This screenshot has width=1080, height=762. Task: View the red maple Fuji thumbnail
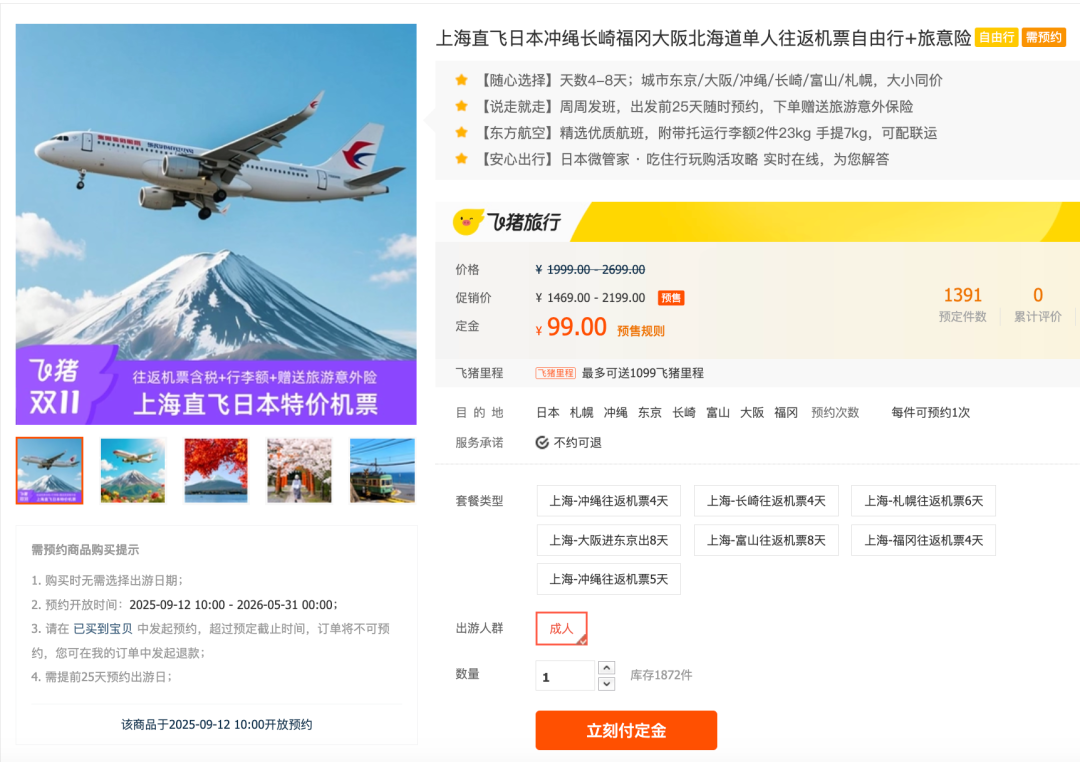(216, 471)
